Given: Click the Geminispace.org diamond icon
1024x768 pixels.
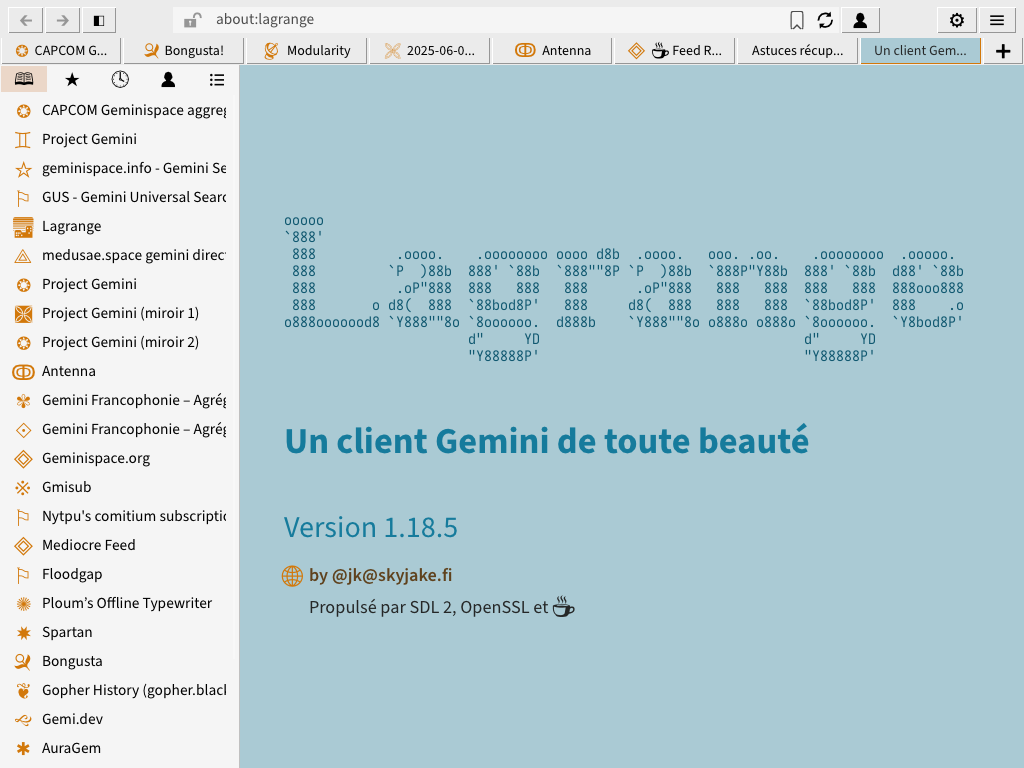Looking at the screenshot, I should (24, 459).
